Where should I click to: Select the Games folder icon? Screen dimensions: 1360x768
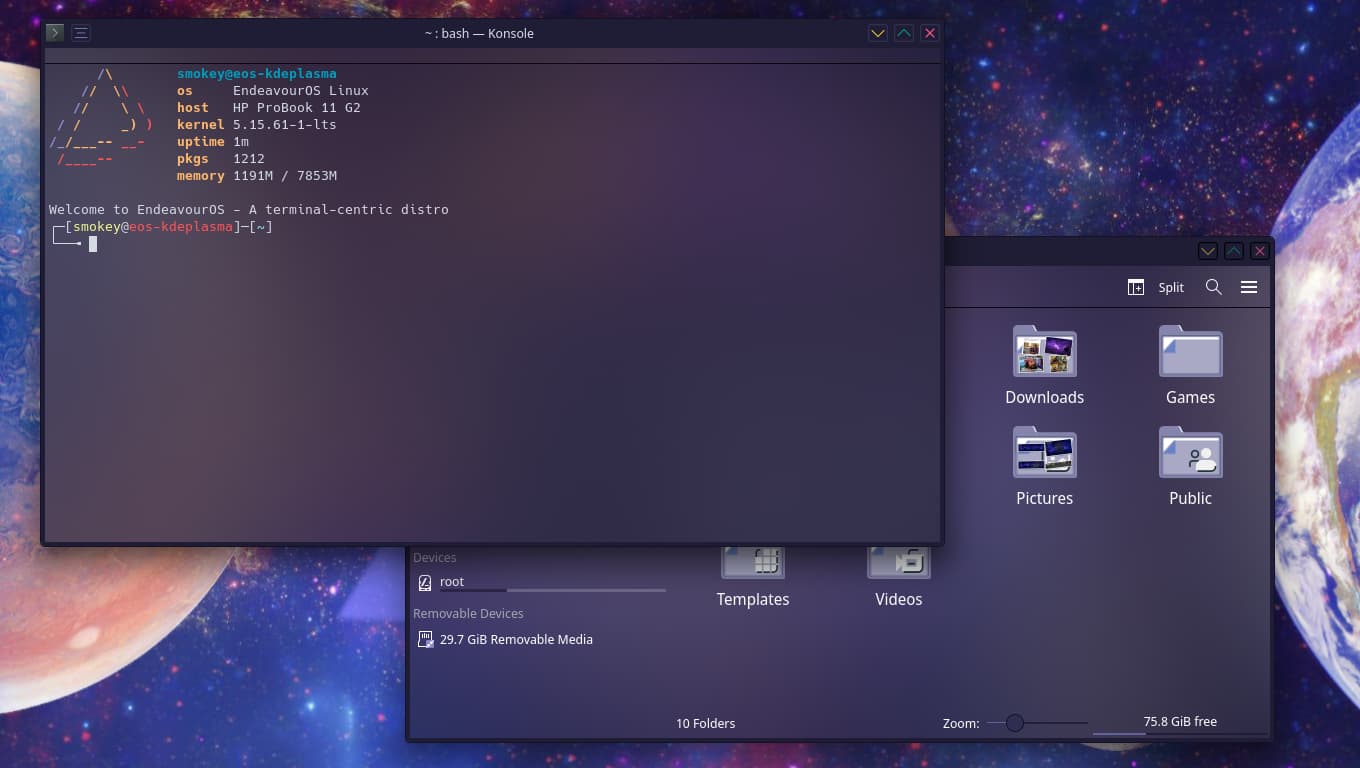point(1190,351)
